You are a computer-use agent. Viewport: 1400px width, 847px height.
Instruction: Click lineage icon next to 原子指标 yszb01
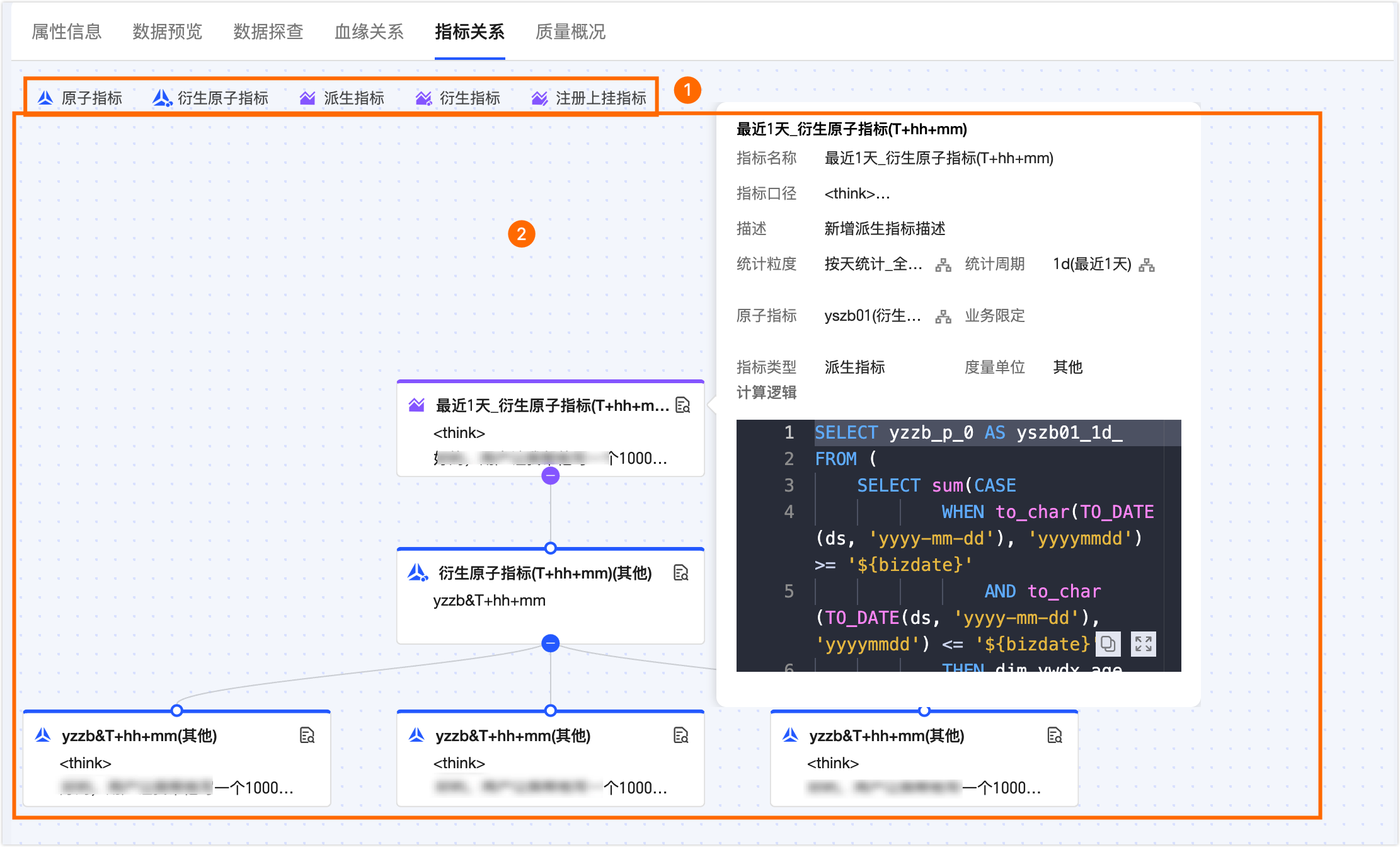point(943,316)
